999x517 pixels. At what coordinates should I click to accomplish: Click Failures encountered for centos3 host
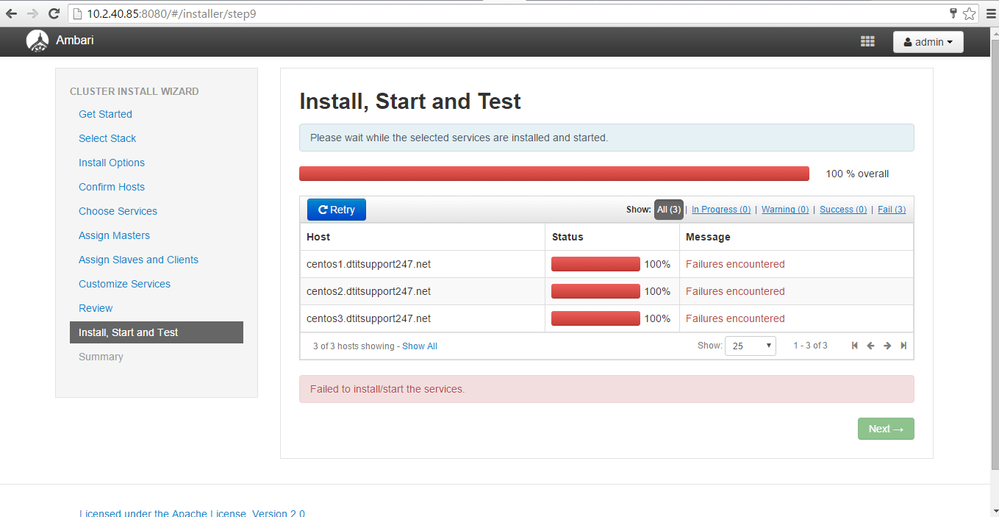pyautogui.click(x=735, y=318)
